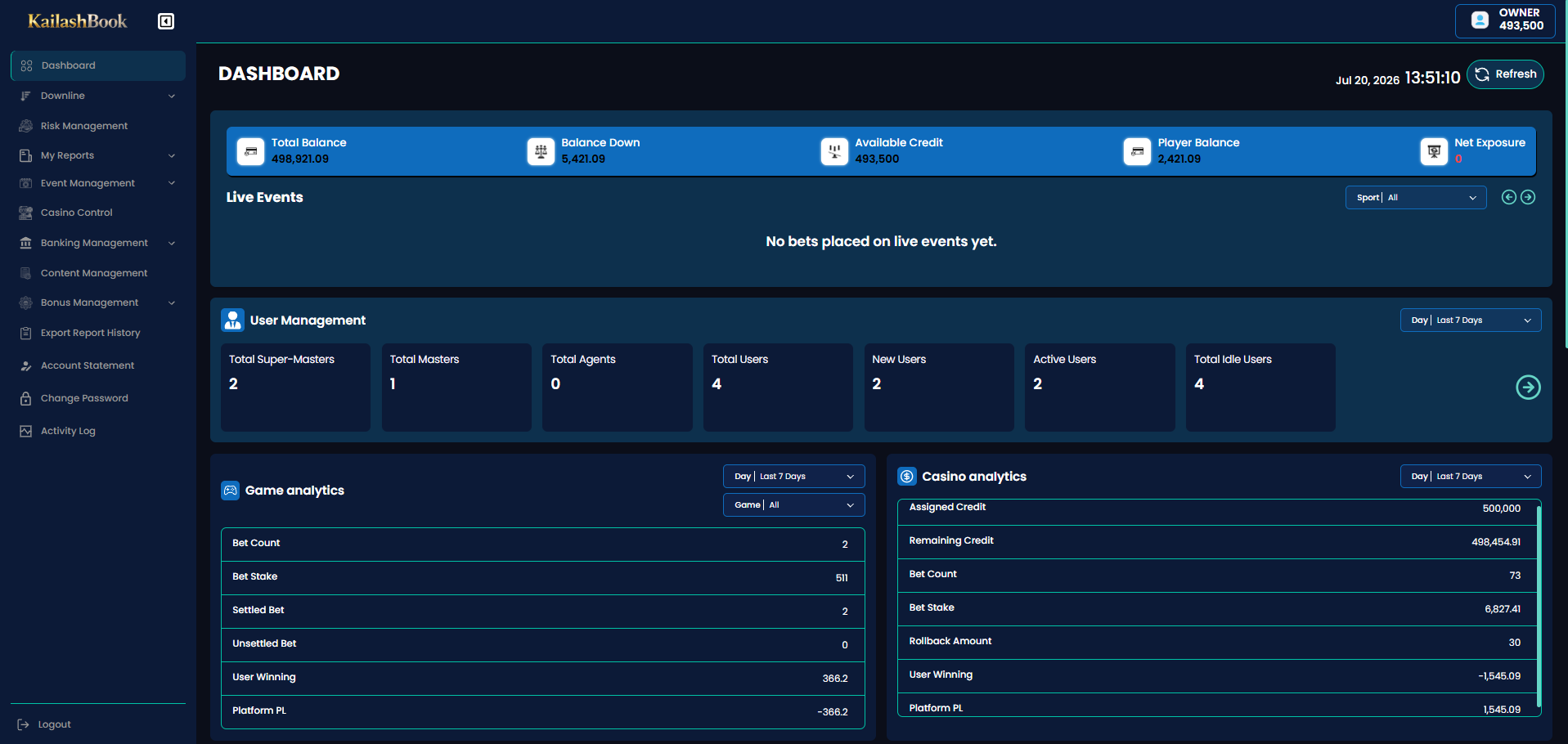Click the owner profile avatar icon
1568x744 pixels.
pyautogui.click(x=1480, y=20)
